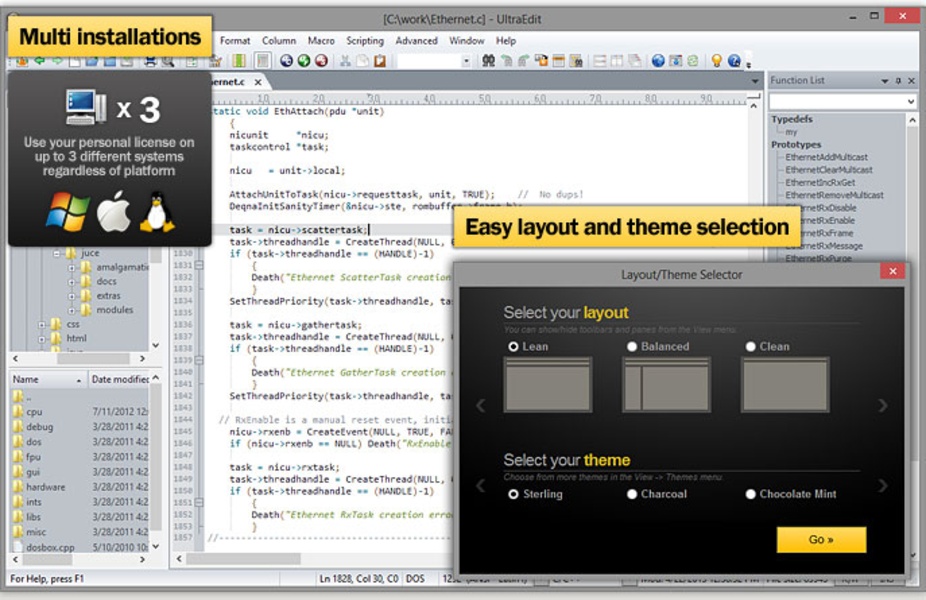
Task: Select the Charcoal theme radio button
Action: coord(632,494)
